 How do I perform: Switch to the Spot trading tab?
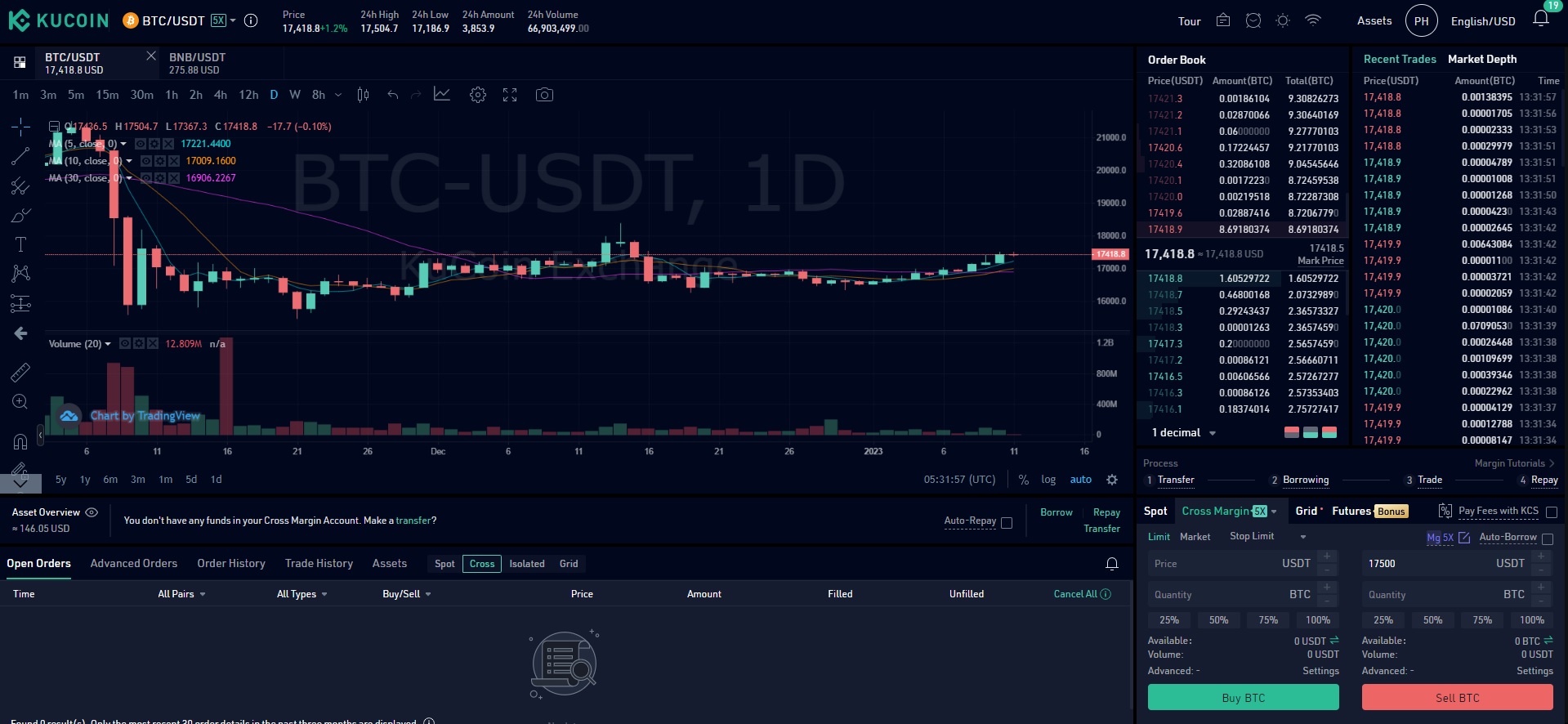(1155, 512)
